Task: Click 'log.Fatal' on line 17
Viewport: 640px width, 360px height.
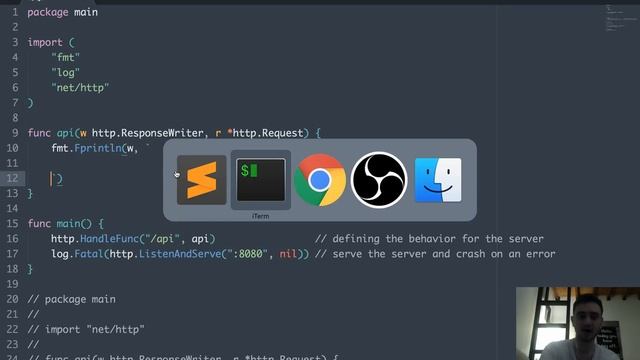Action: 77,254
